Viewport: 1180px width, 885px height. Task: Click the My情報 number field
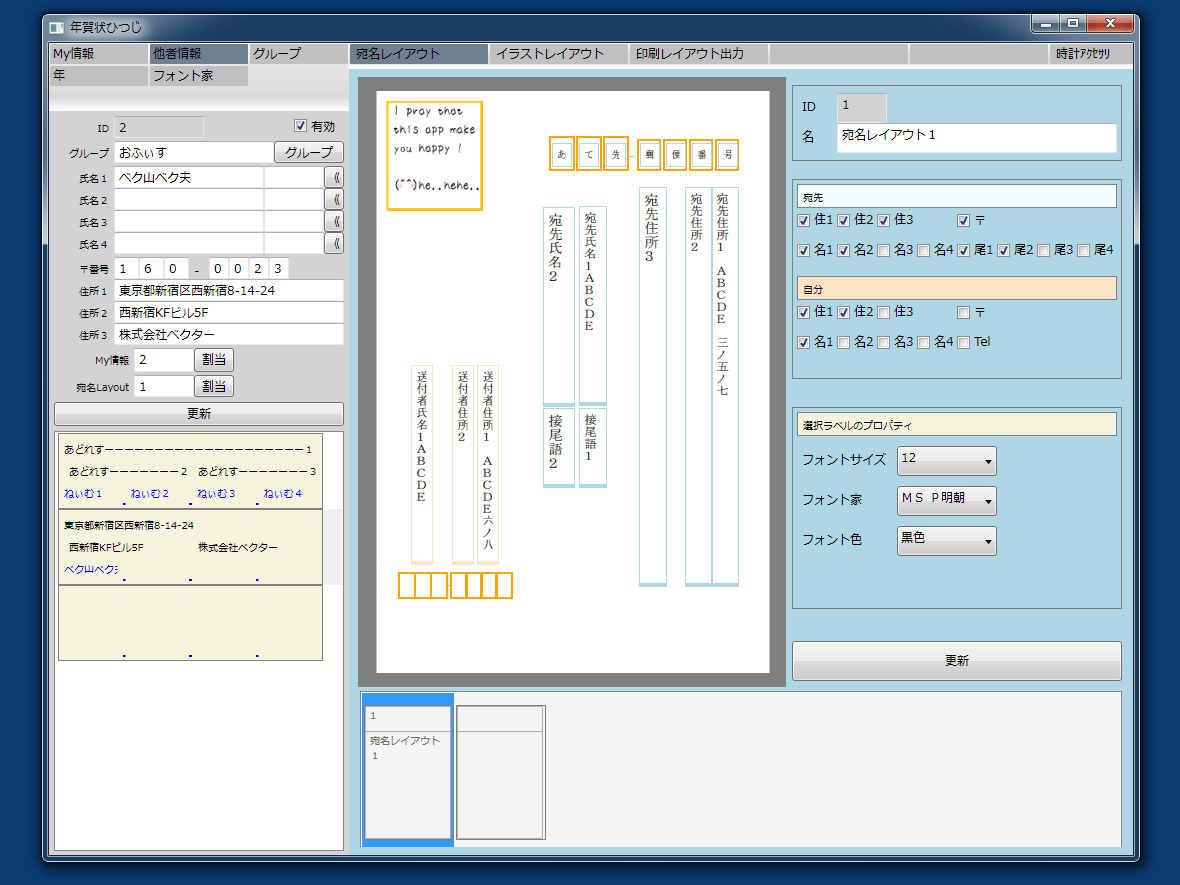click(163, 360)
